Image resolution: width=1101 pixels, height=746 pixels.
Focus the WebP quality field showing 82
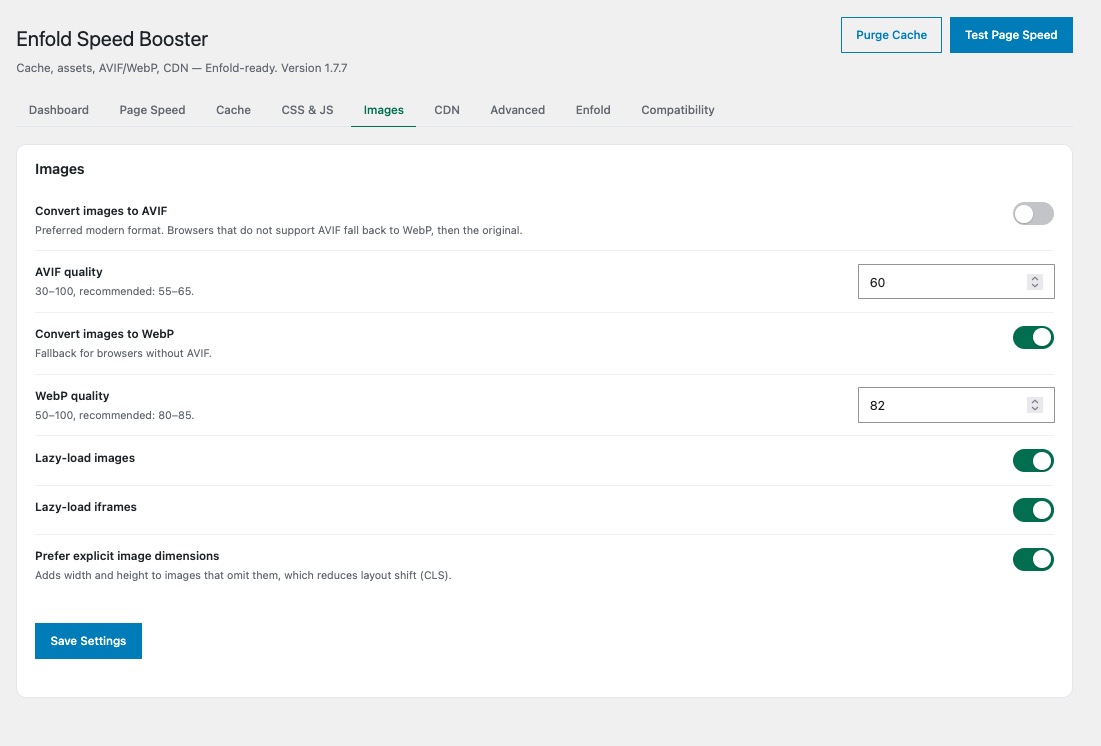click(956, 405)
